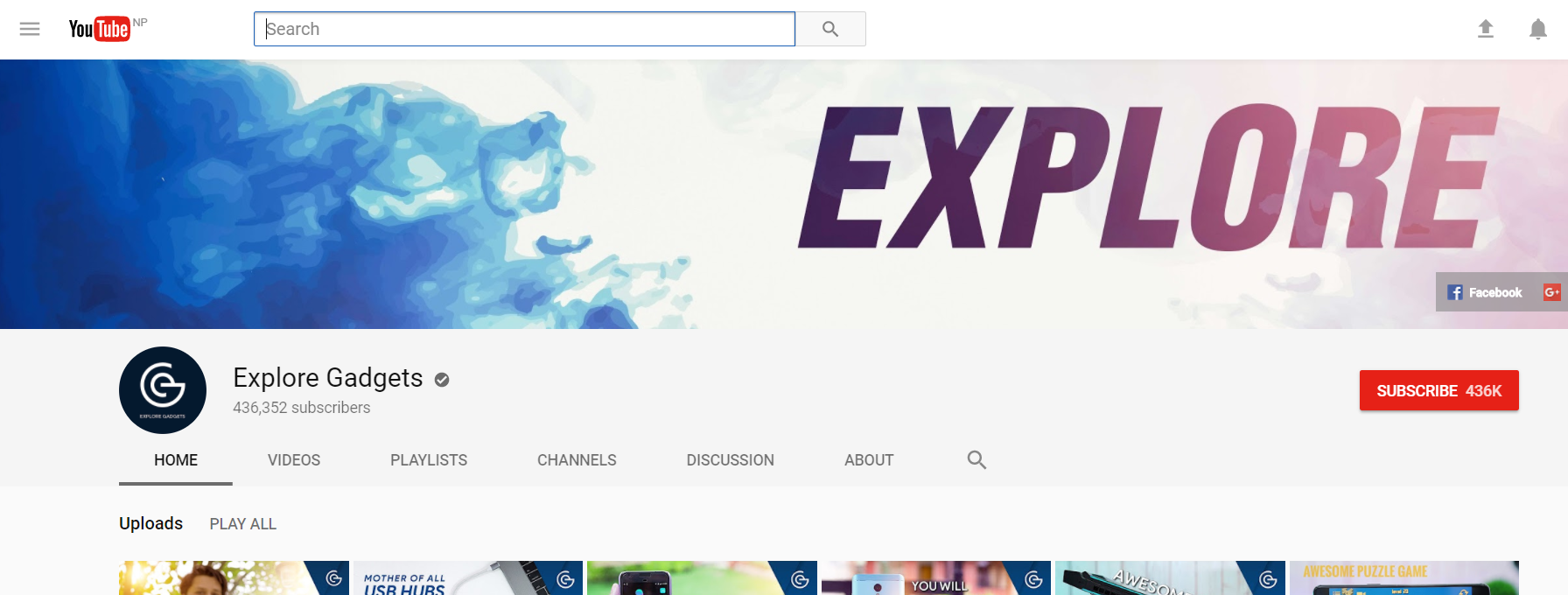Open the Awesome Puzzle Game video thumbnail

click(1404, 578)
